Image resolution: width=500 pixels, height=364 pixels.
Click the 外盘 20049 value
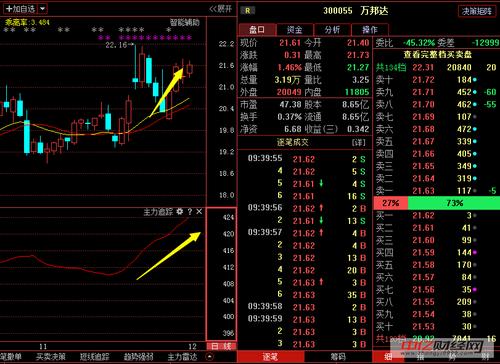tap(289, 92)
